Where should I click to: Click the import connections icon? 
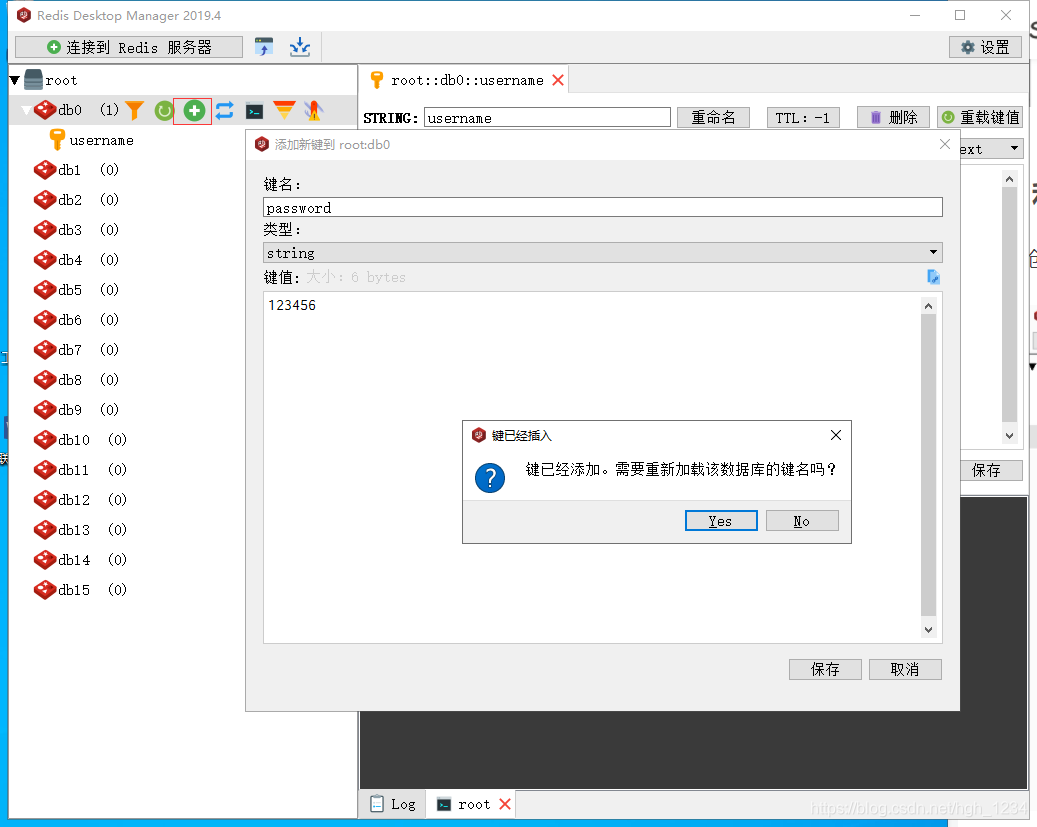pyautogui.click(x=264, y=47)
